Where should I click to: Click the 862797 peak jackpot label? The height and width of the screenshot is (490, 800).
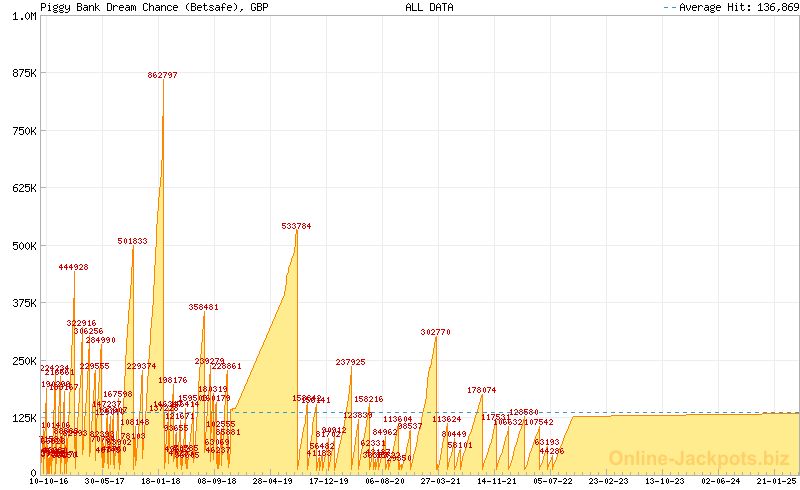click(x=162, y=75)
